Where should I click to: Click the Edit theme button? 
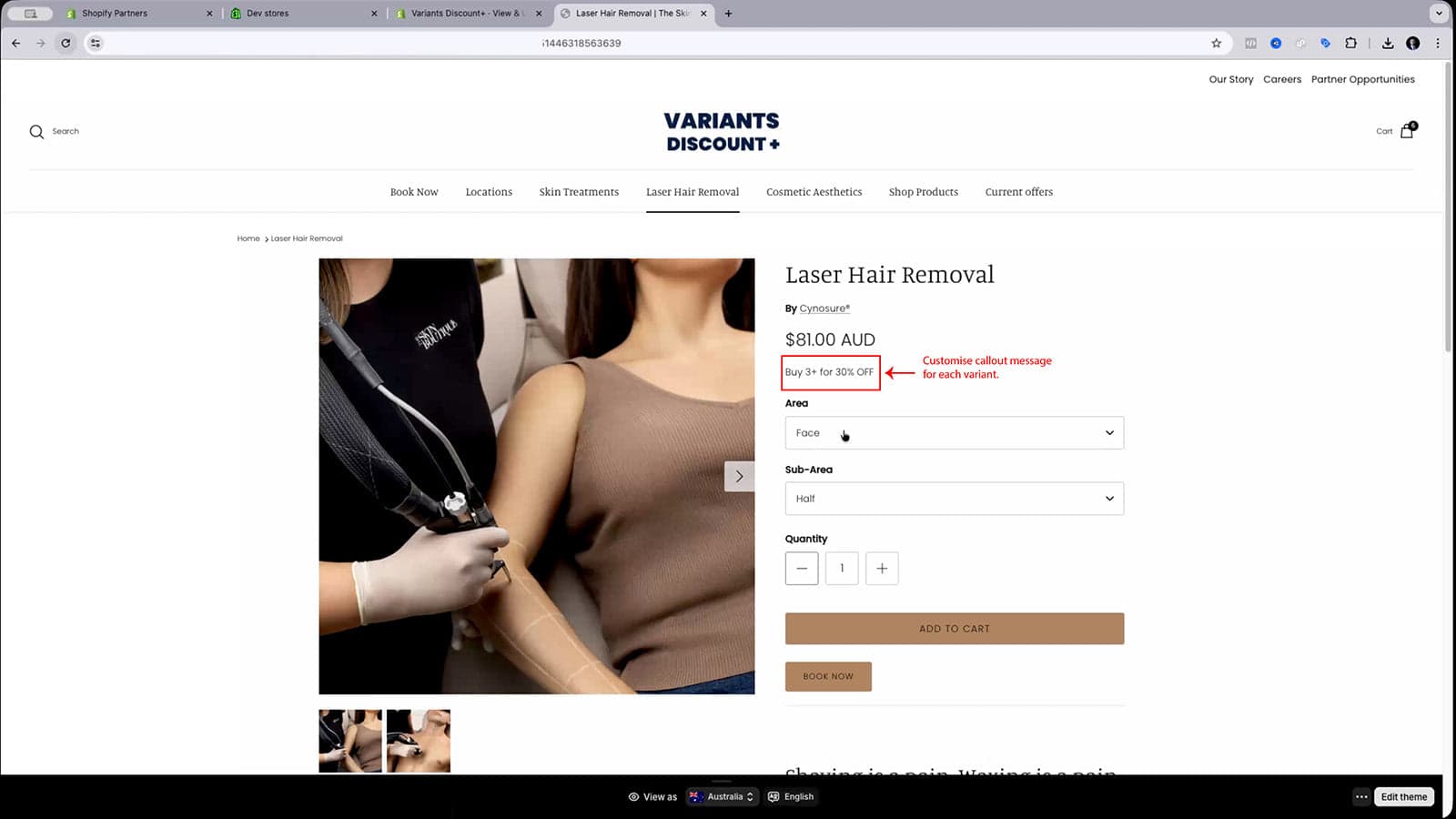point(1403,796)
